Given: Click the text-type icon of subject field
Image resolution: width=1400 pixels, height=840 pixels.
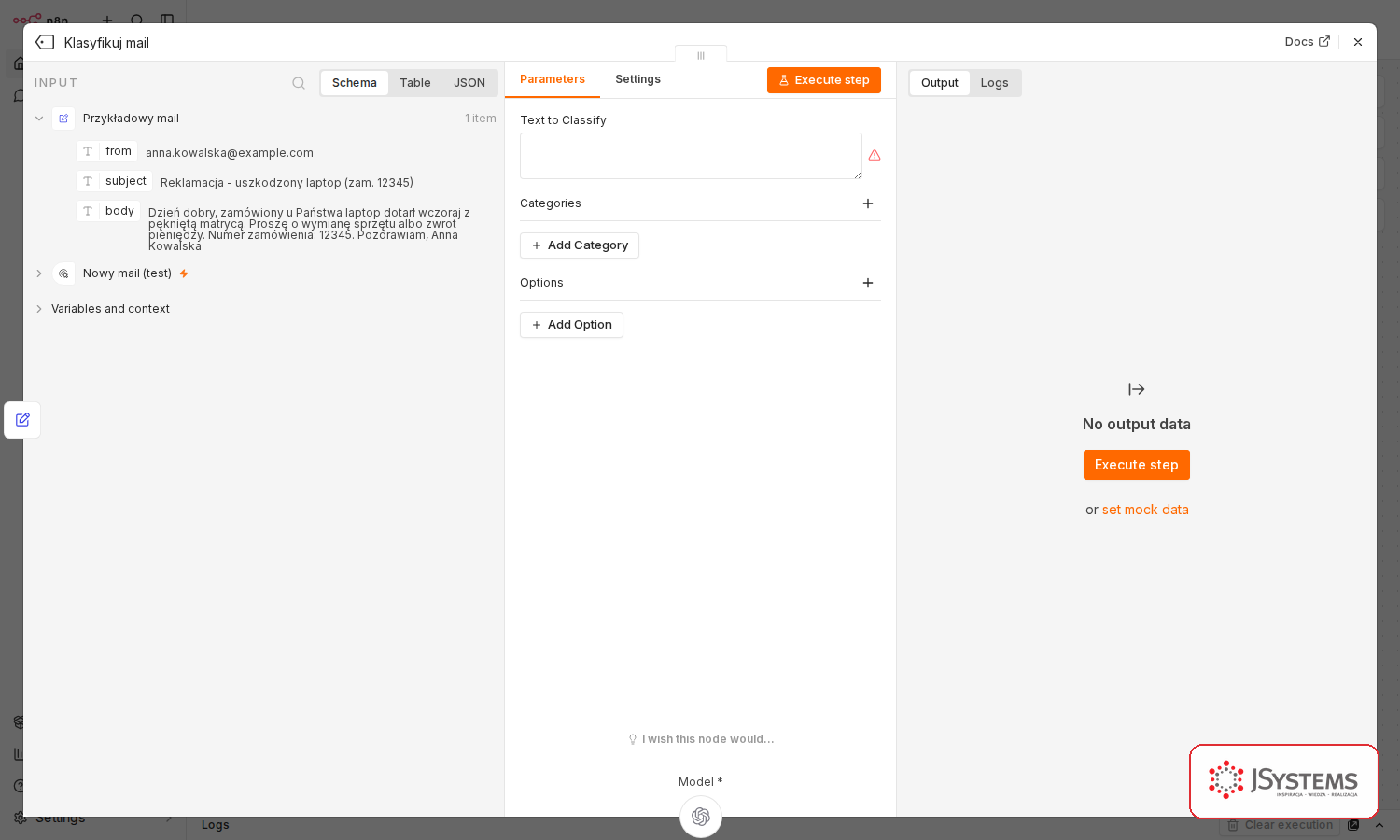Looking at the screenshot, I should point(88,181).
